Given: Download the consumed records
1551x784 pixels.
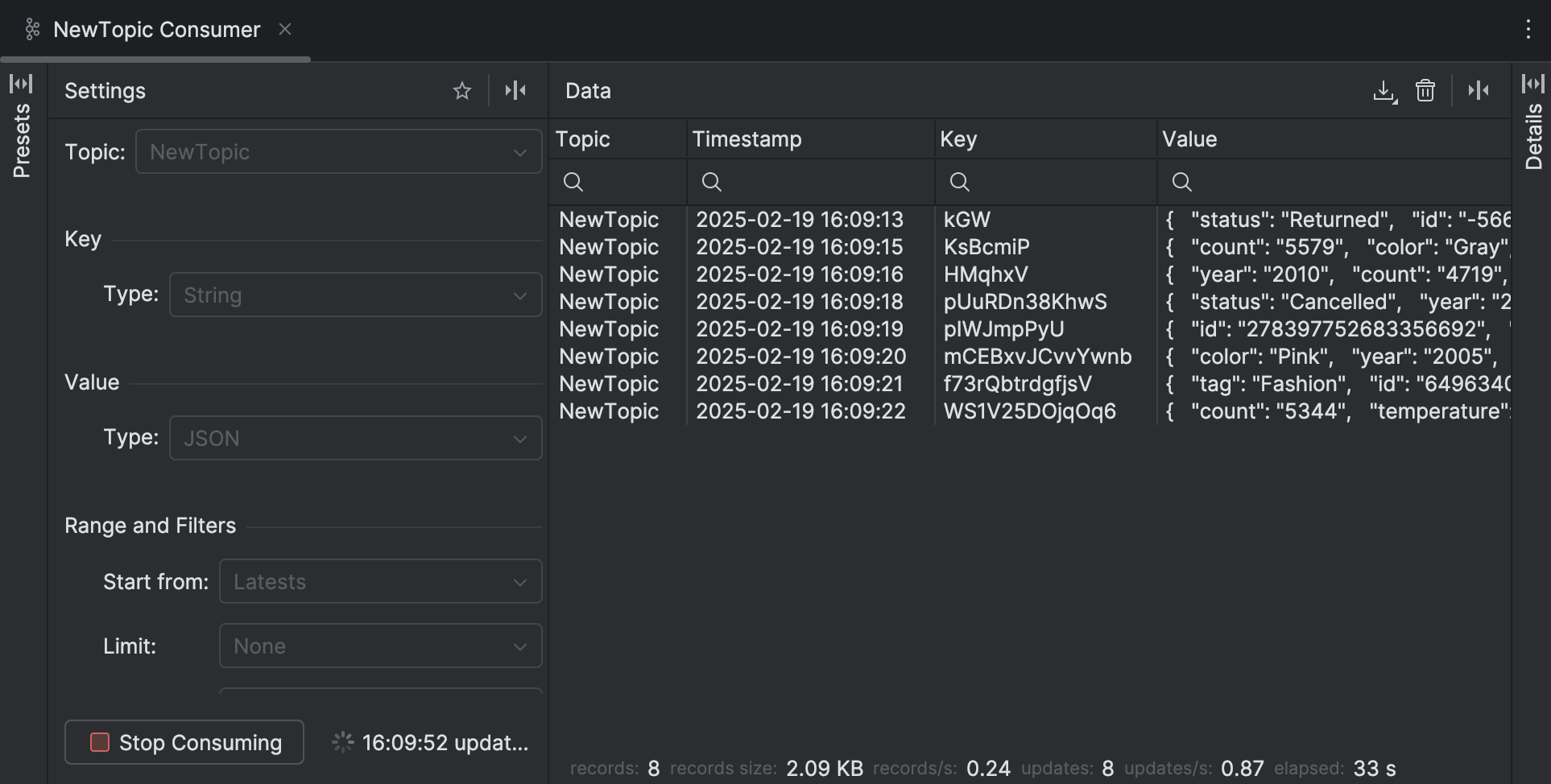Looking at the screenshot, I should pyautogui.click(x=1384, y=90).
